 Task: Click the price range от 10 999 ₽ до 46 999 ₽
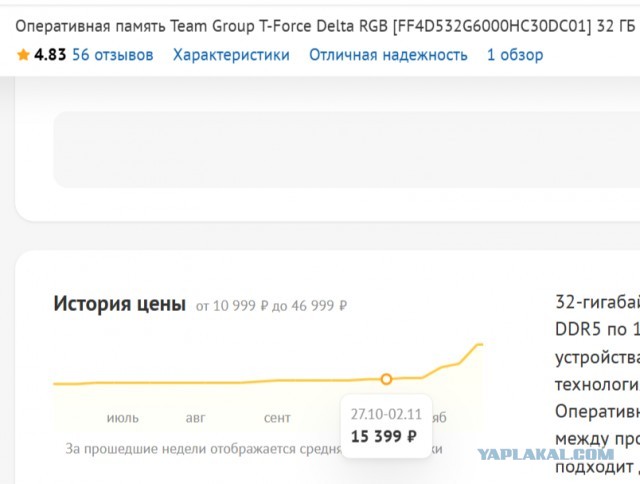pyautogui.click(x=271, y=306)
